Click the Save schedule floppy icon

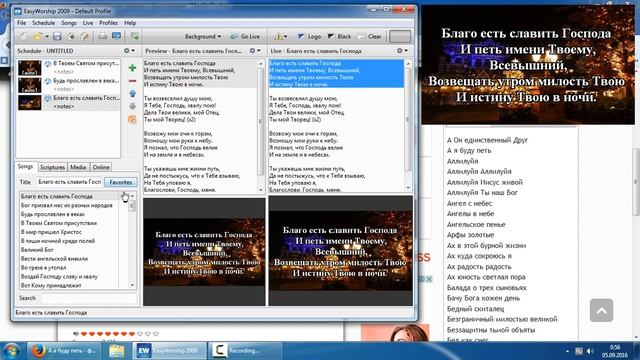[x=57, y=37]
